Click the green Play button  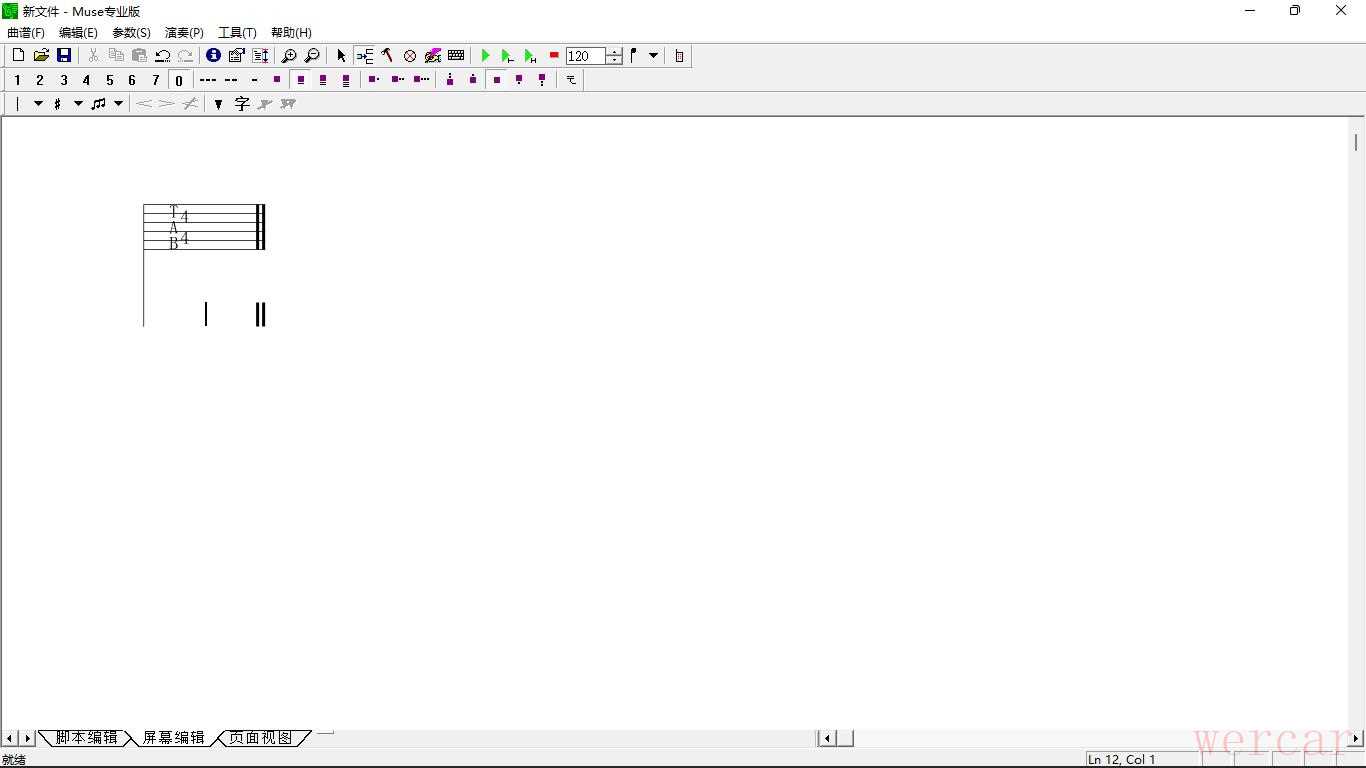(486, 56)
